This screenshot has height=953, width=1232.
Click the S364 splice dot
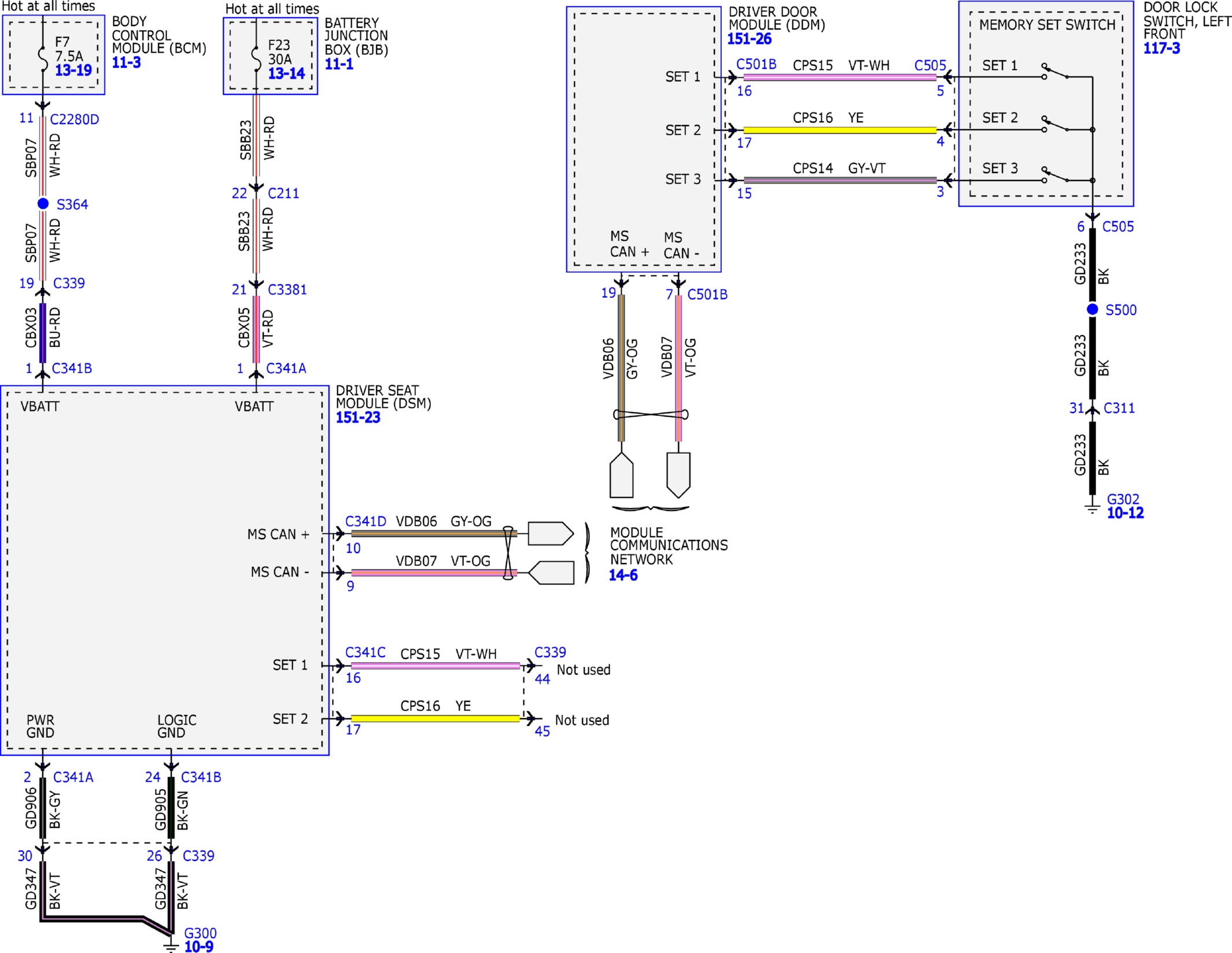pos(43,204)
